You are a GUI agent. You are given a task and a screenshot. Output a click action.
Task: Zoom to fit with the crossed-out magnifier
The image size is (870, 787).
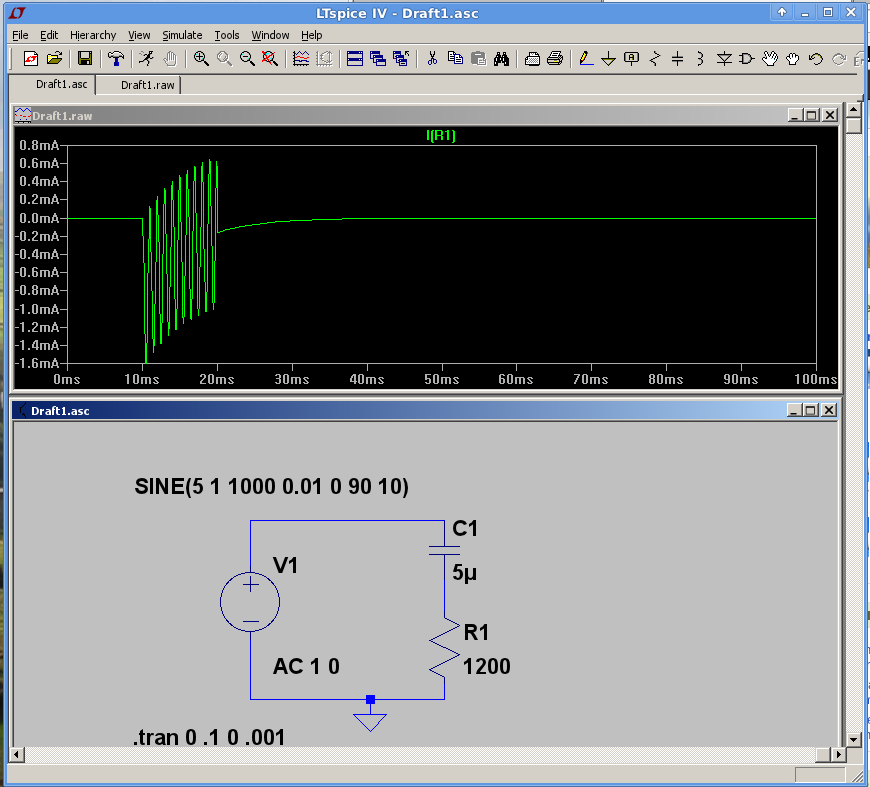tap(268, 58)
